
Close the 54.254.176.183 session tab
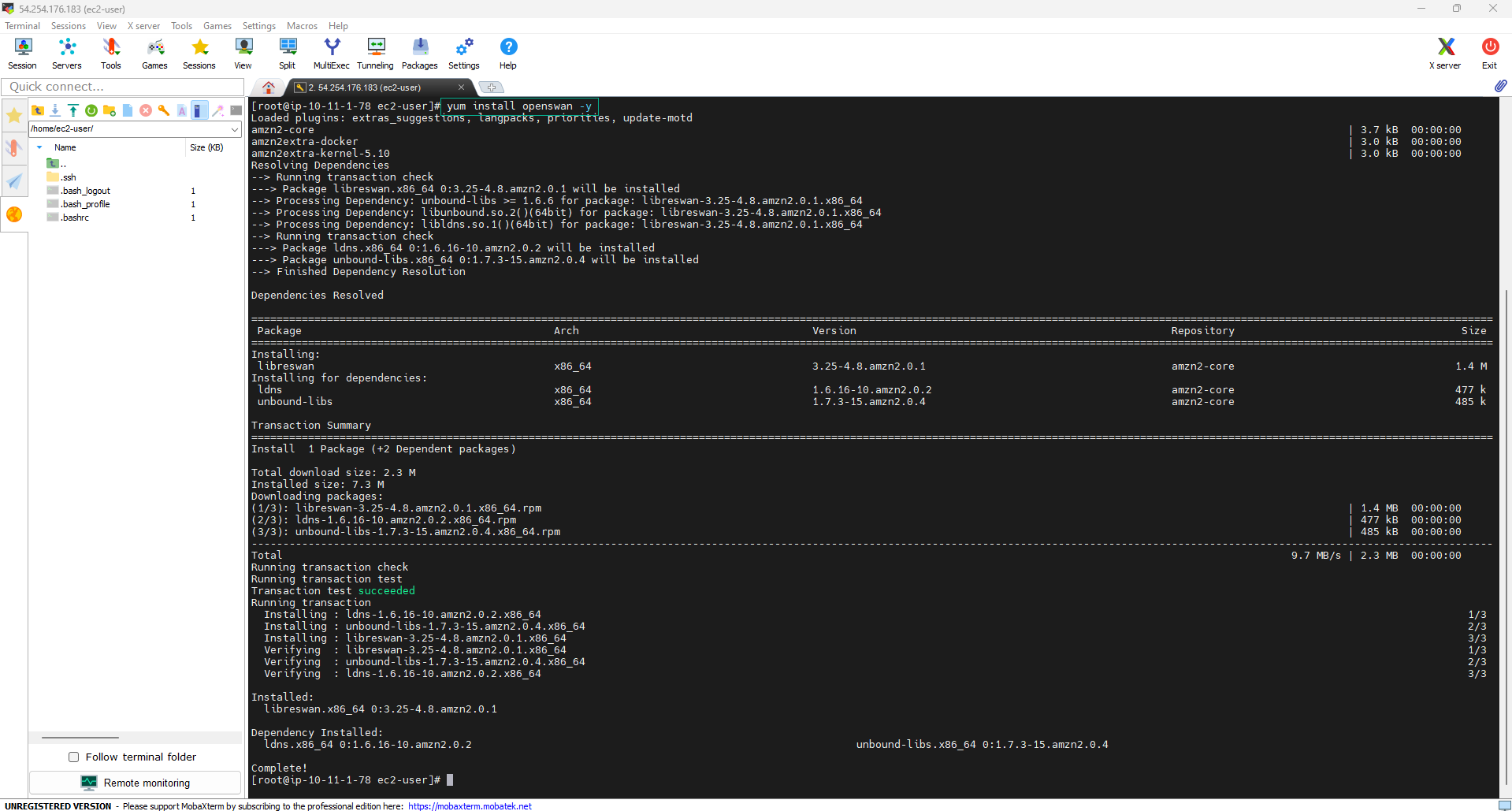coord(461,87)
